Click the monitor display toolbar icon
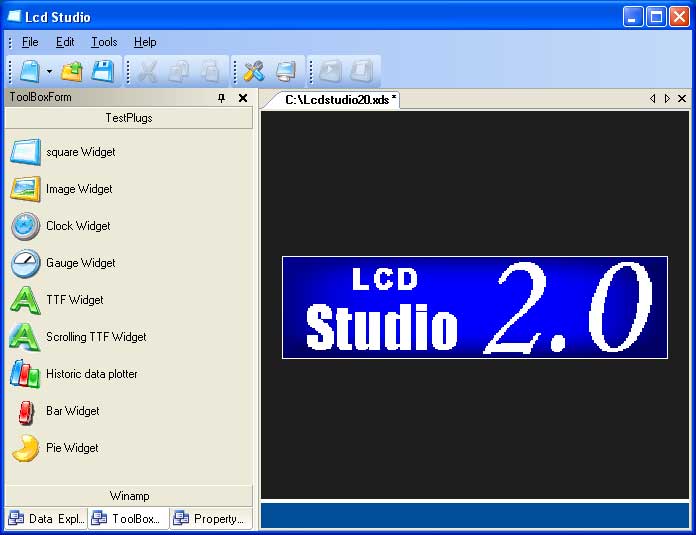This screenshot has width=696, height=535. [x=285, y=71]
